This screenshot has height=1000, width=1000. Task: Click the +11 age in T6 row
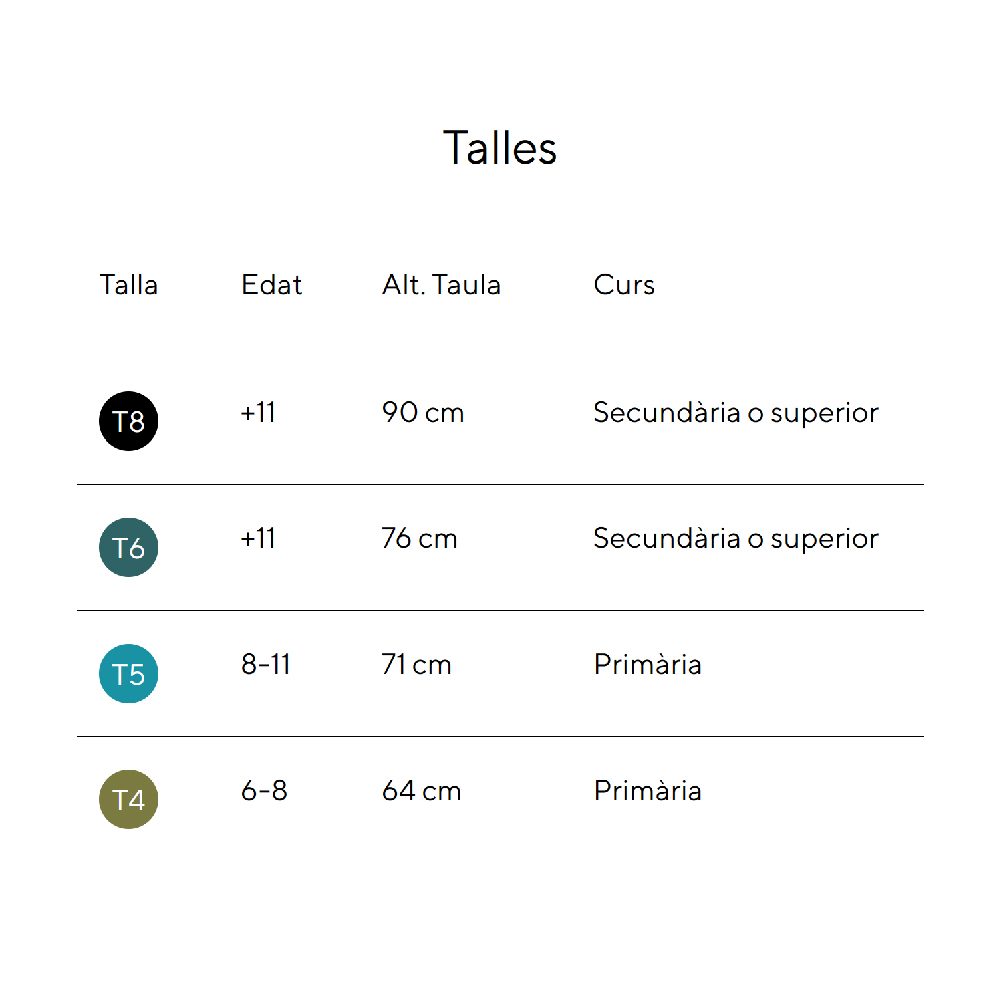coord(258,539)
